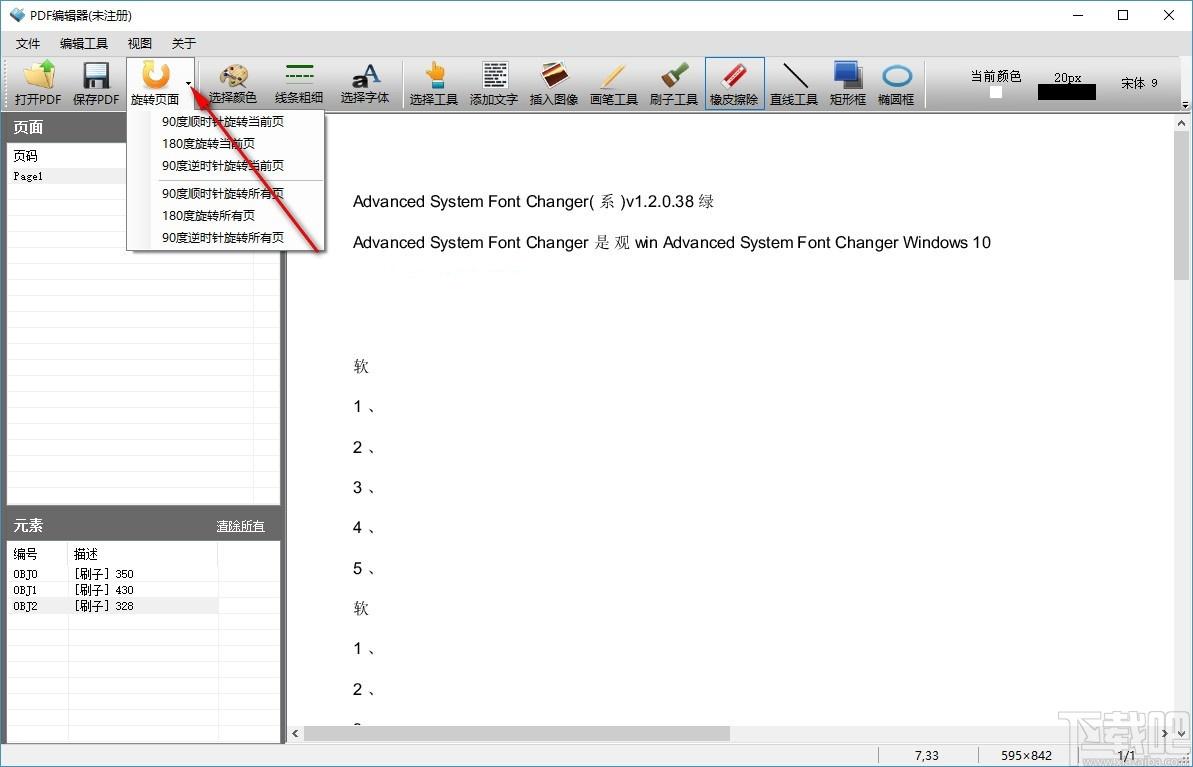Click the vertical scrollbar thumb
The width and height of the screenshot is (1193, 767).
(x=1182, y=205)
